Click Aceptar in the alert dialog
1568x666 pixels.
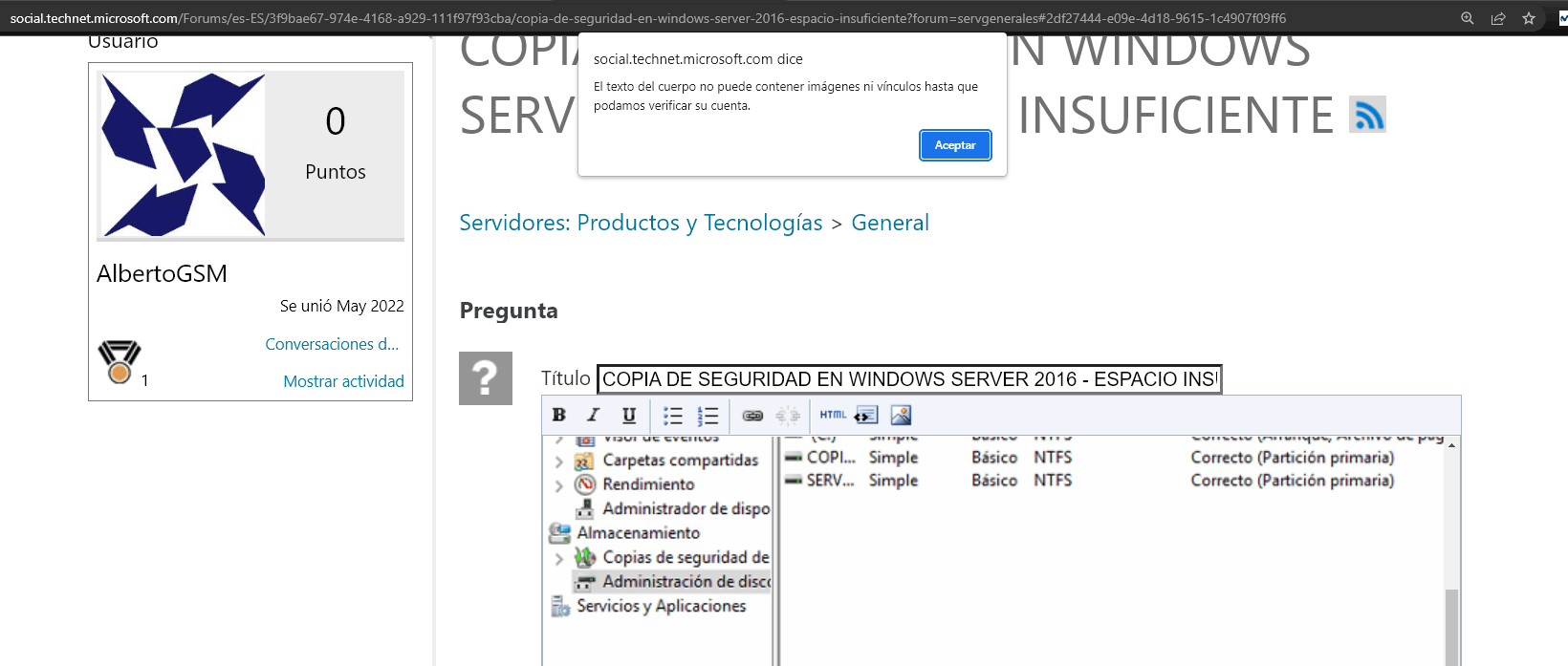[x=955, y=145]
